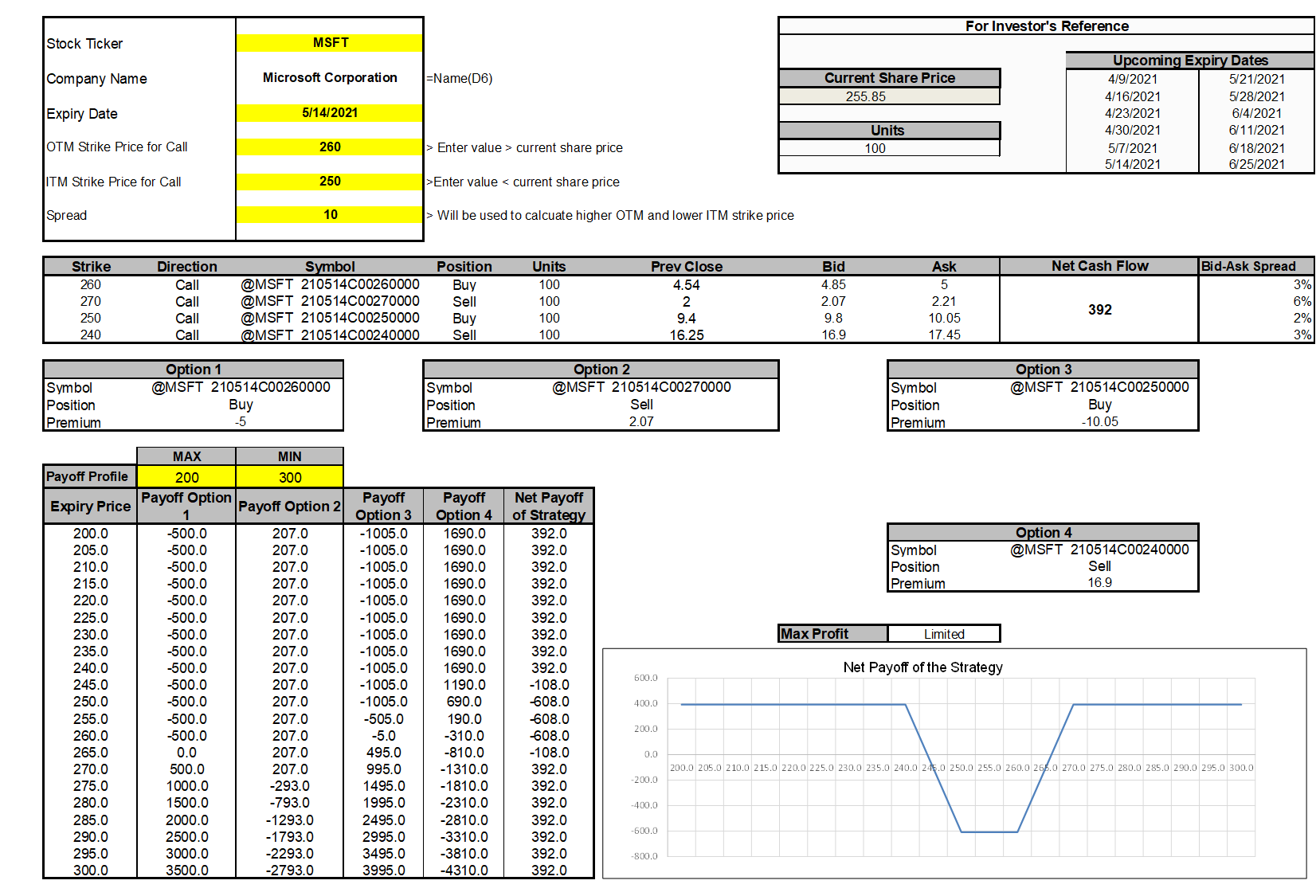This screenshot has width=1316, height=896.
Task: Select net payoff -108.0 for expiry price 245.0
Action: [x=550, y=685]
